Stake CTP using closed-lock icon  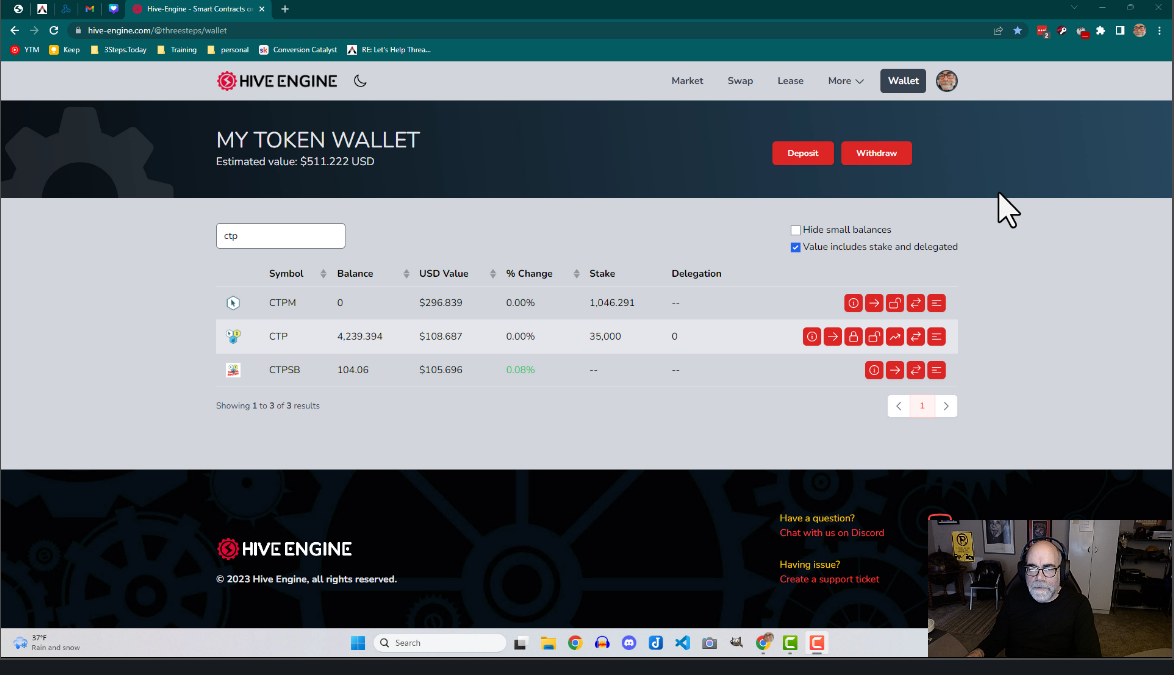(853, 337)
